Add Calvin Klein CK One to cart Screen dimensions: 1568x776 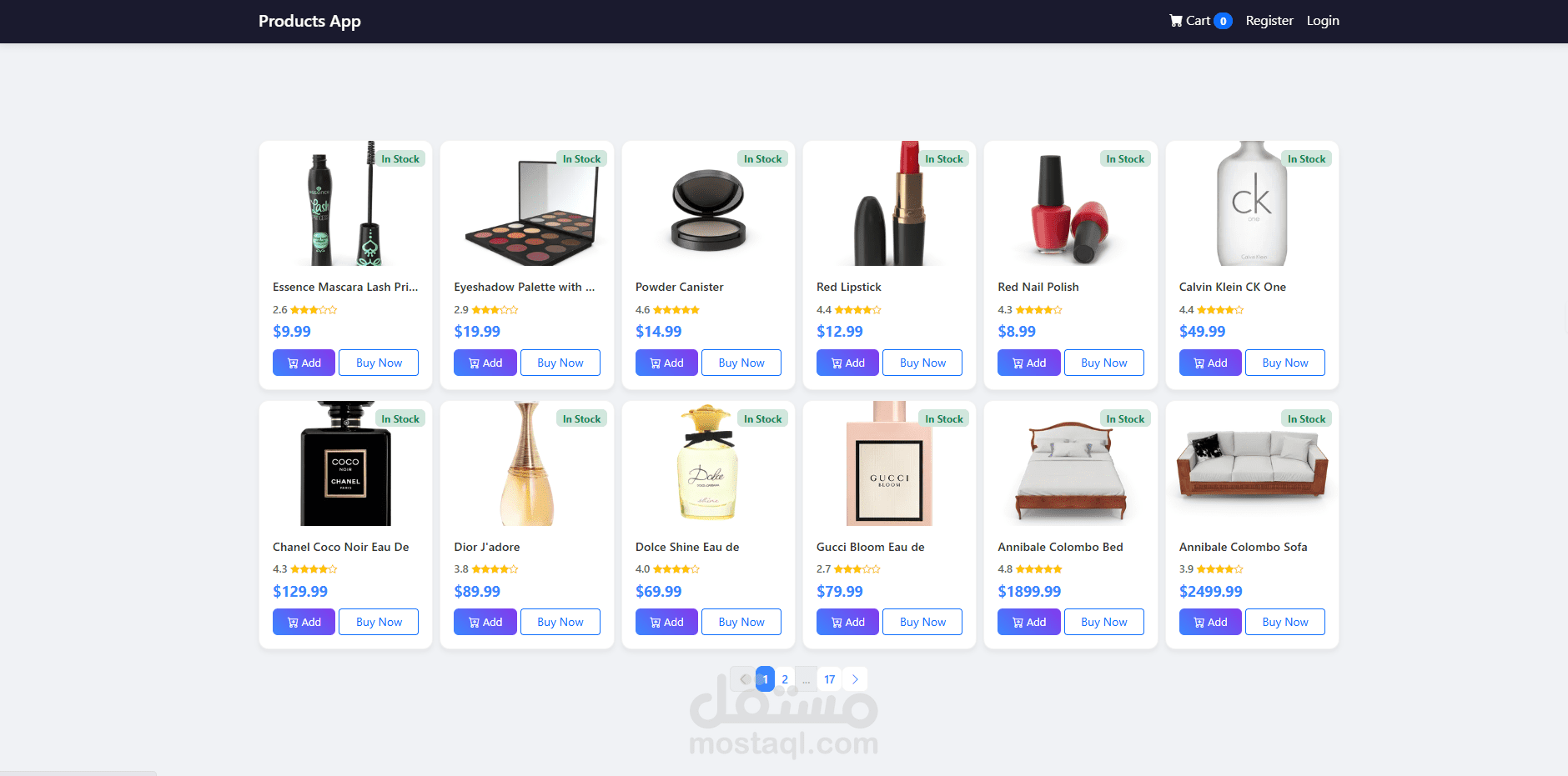pos(1210,363)
